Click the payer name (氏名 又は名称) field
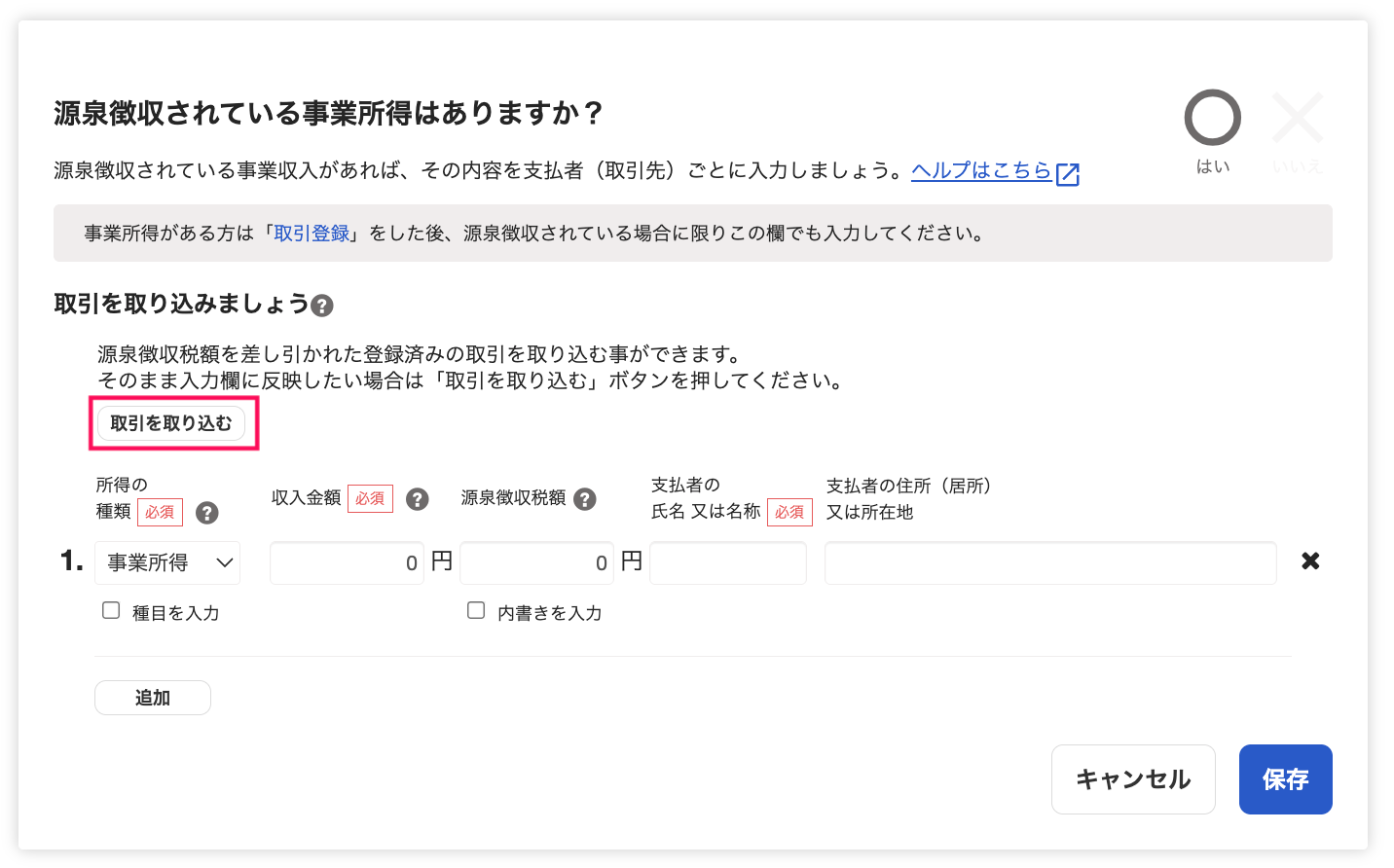 pos(728,562)
